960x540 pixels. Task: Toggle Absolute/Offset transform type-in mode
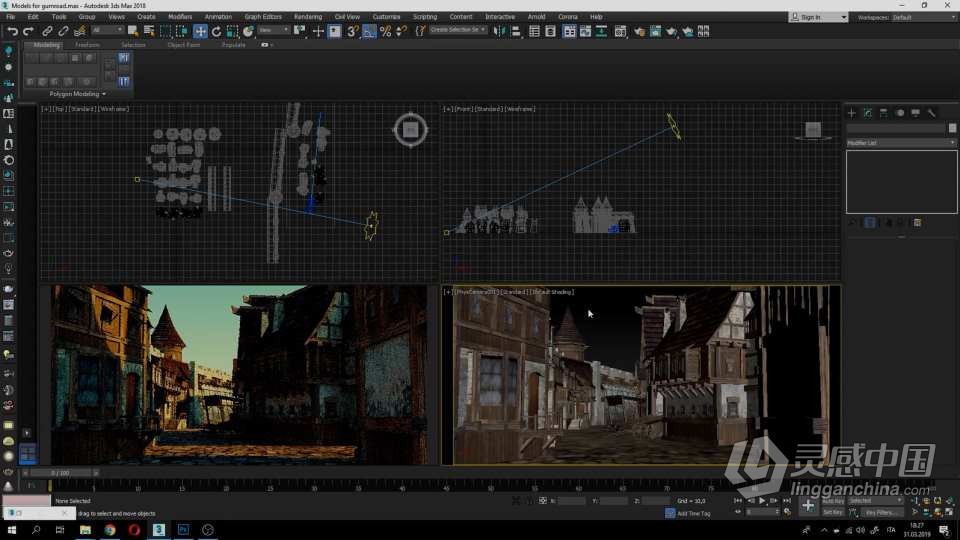click(x=542, y=501)
